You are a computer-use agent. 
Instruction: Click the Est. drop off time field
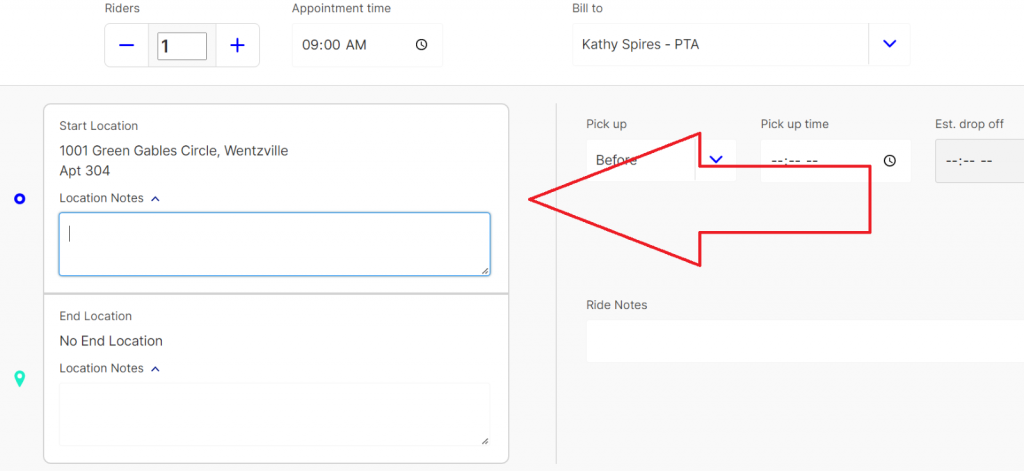tap(975, 160)
